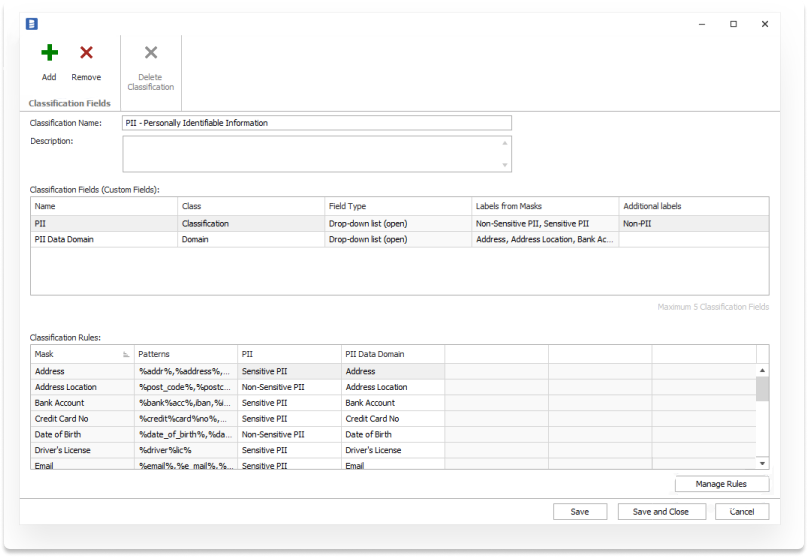Select PII value for Address rule
Viewport: 808px width, 557px height.
pyautogui.click(x=288, y=371)
